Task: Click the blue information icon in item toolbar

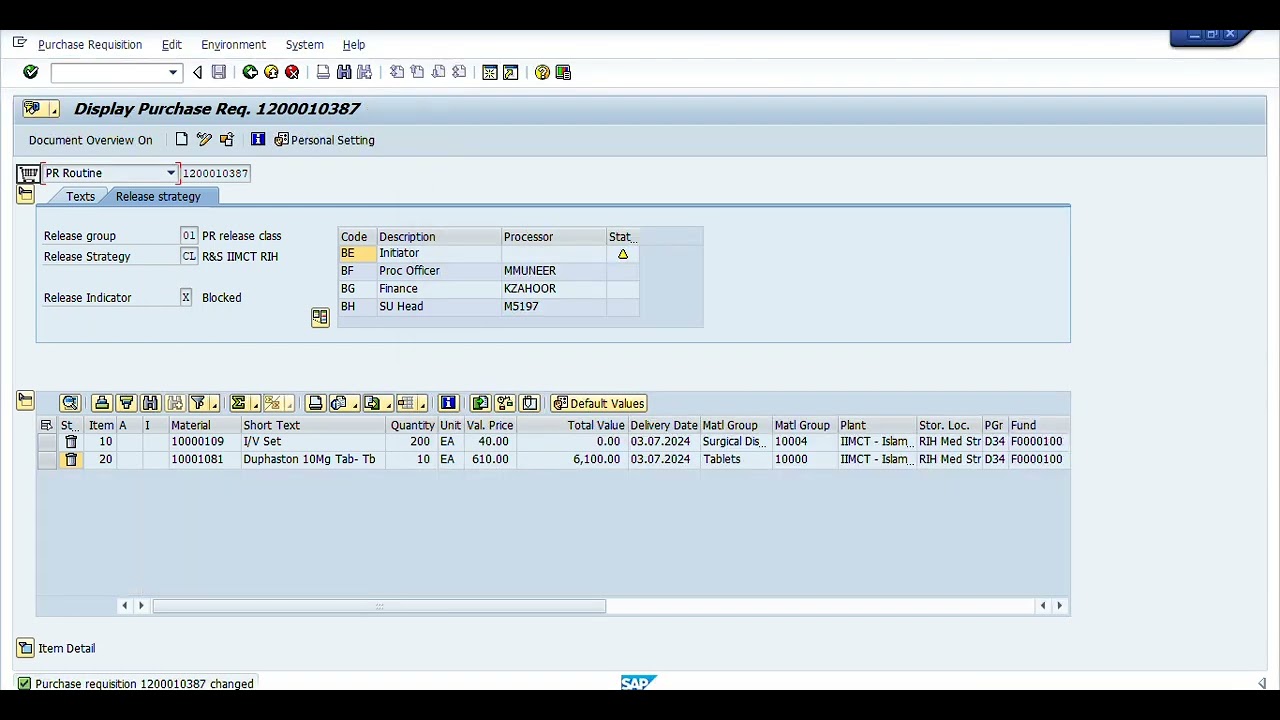Action: (x=448, y=403)
